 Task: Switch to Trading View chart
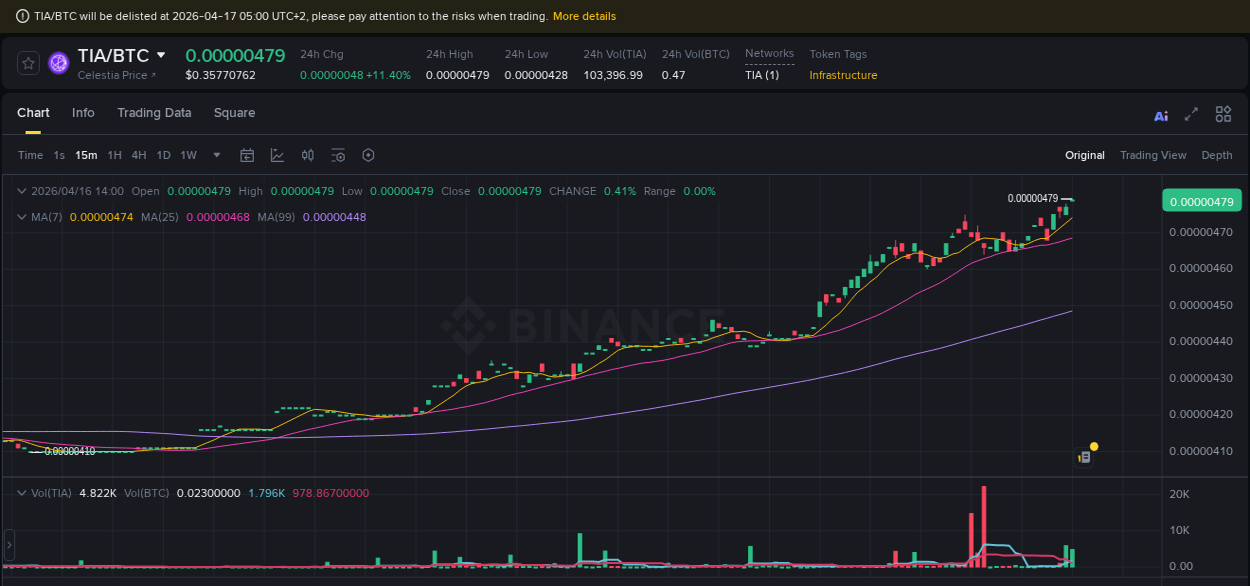coord(1153,155)
